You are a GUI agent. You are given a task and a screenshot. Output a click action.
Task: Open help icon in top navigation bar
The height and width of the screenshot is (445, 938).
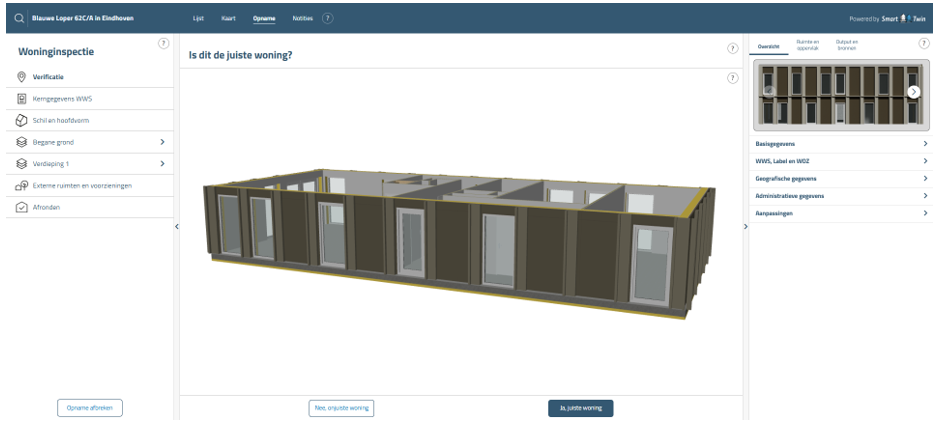[328, 18]
